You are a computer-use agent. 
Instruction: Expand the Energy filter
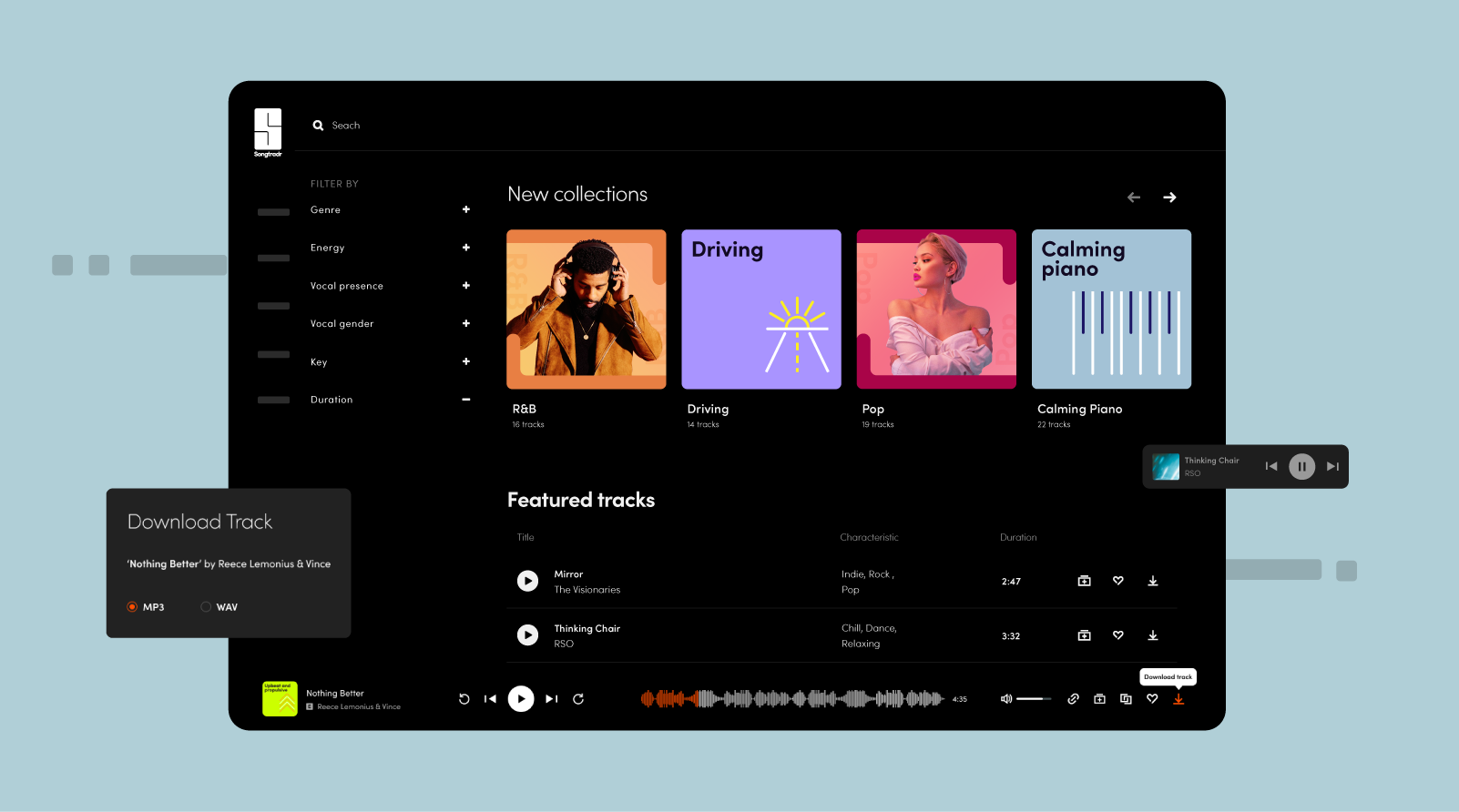[465, 248]
